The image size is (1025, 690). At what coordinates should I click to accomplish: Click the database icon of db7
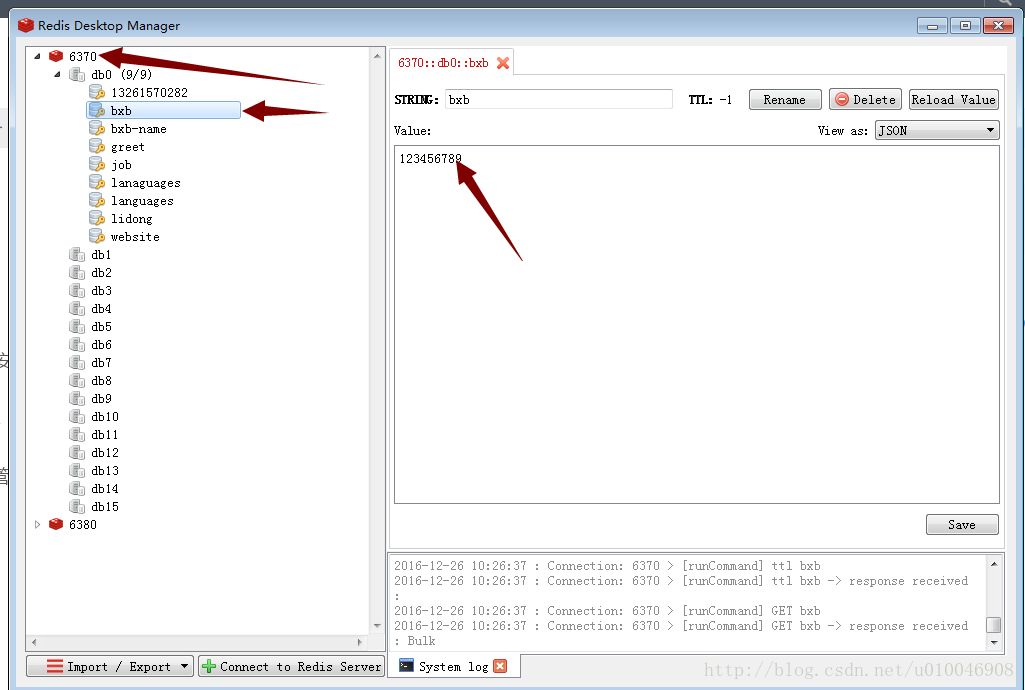(x=77, y=362)
